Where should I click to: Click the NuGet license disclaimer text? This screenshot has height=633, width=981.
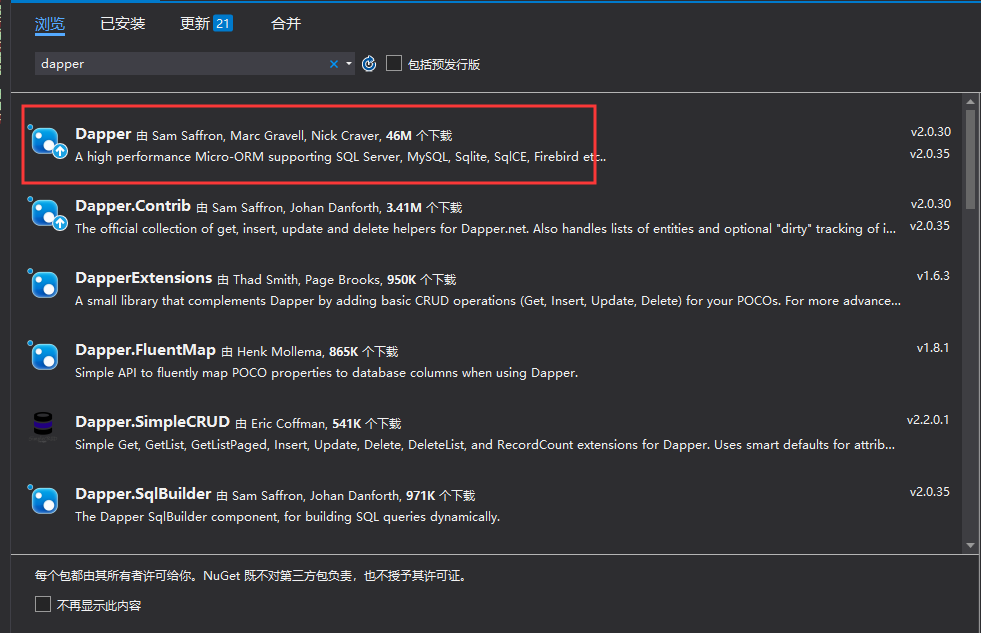(x=252, y=575)
